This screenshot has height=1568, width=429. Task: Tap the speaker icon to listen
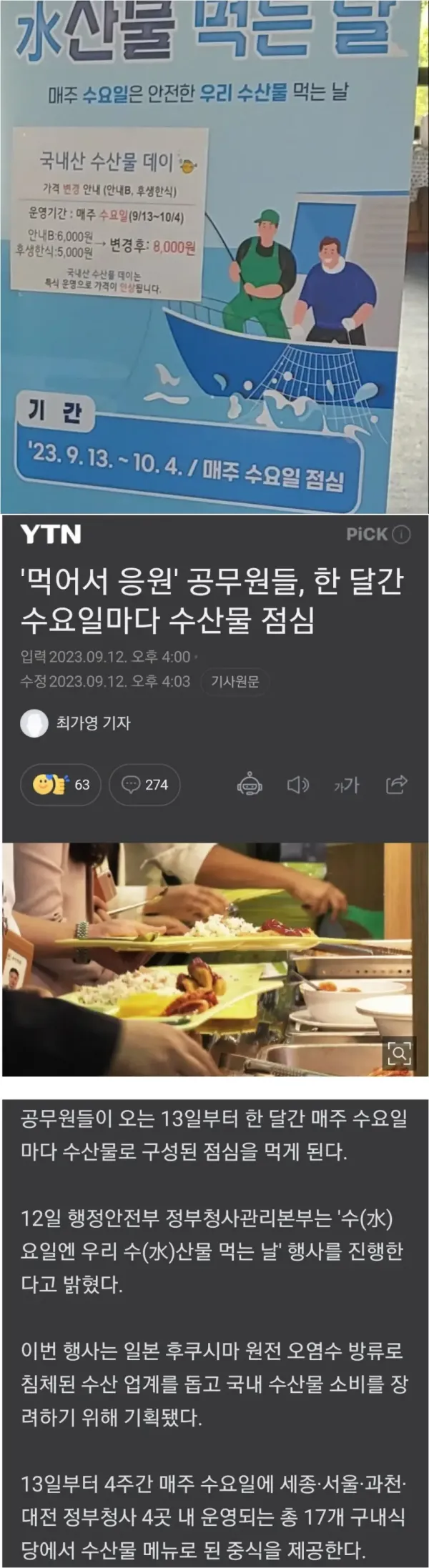pos(297,785)
